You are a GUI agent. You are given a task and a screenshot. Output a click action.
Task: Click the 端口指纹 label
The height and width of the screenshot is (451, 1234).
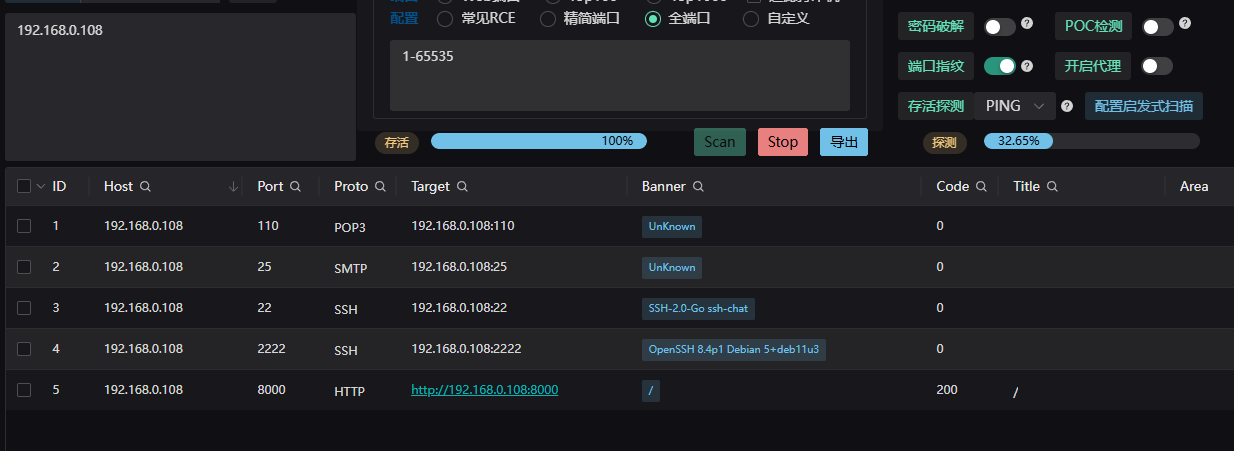click(936, 66)
